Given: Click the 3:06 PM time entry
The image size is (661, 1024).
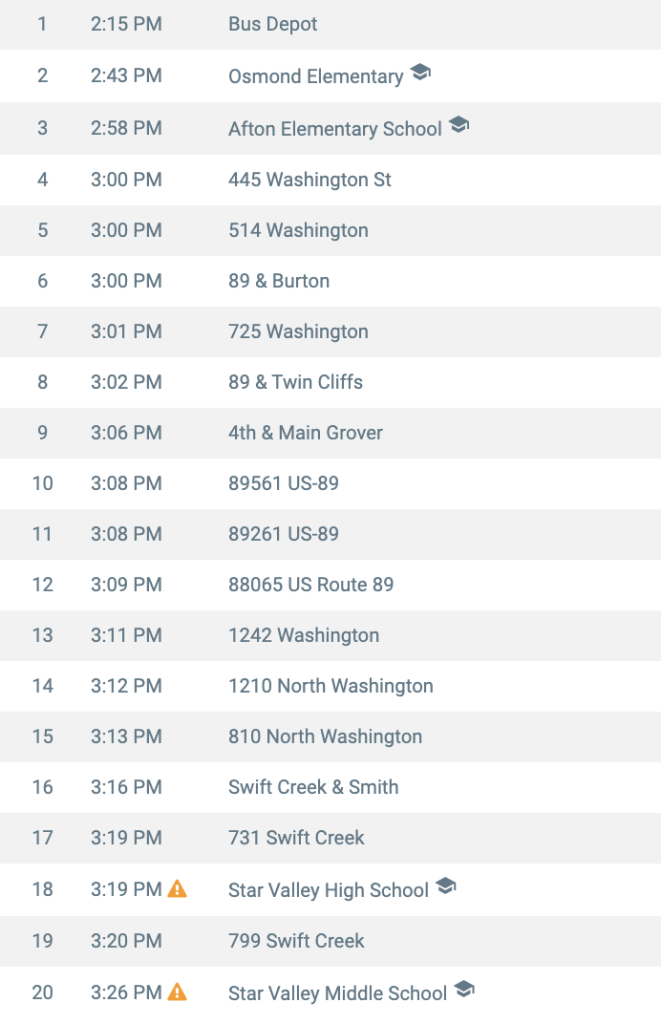Looking at the screenshot, I should (x=126, y=433).
